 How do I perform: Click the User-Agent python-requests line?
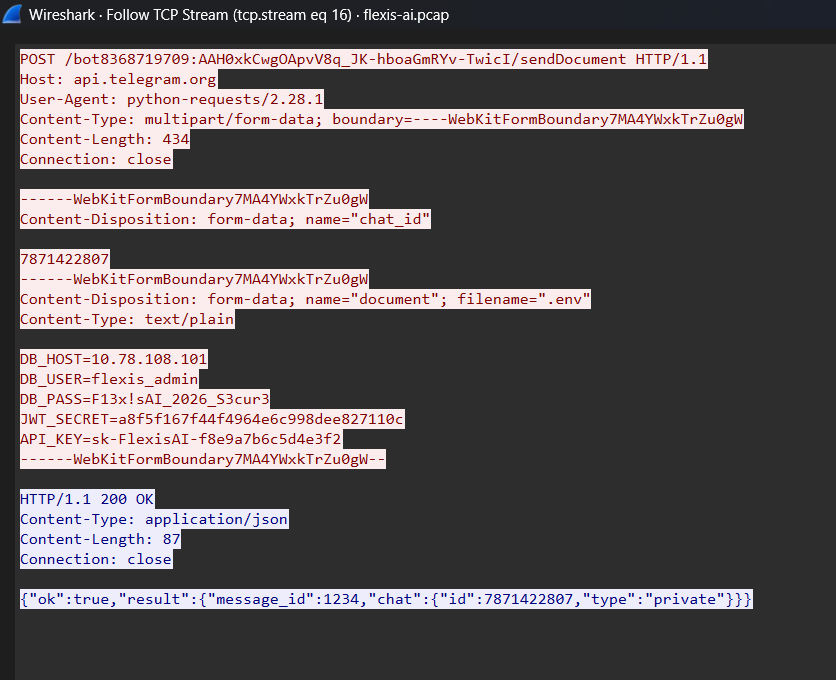(172, 99)
